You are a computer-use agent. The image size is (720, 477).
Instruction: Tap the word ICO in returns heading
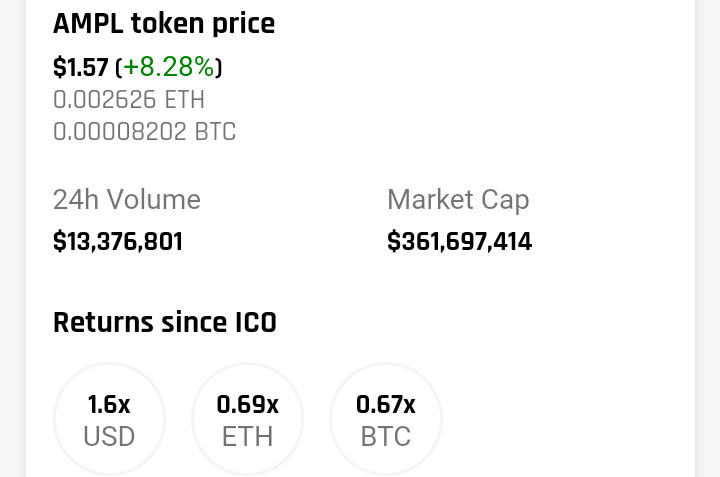[255, 323]
